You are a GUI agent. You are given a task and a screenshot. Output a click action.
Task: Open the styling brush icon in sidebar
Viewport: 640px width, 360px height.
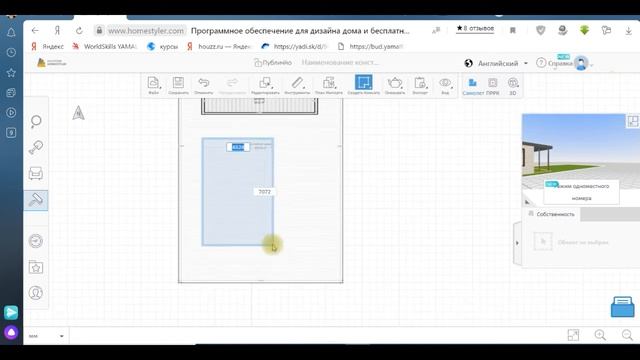[x=36, y=147]
